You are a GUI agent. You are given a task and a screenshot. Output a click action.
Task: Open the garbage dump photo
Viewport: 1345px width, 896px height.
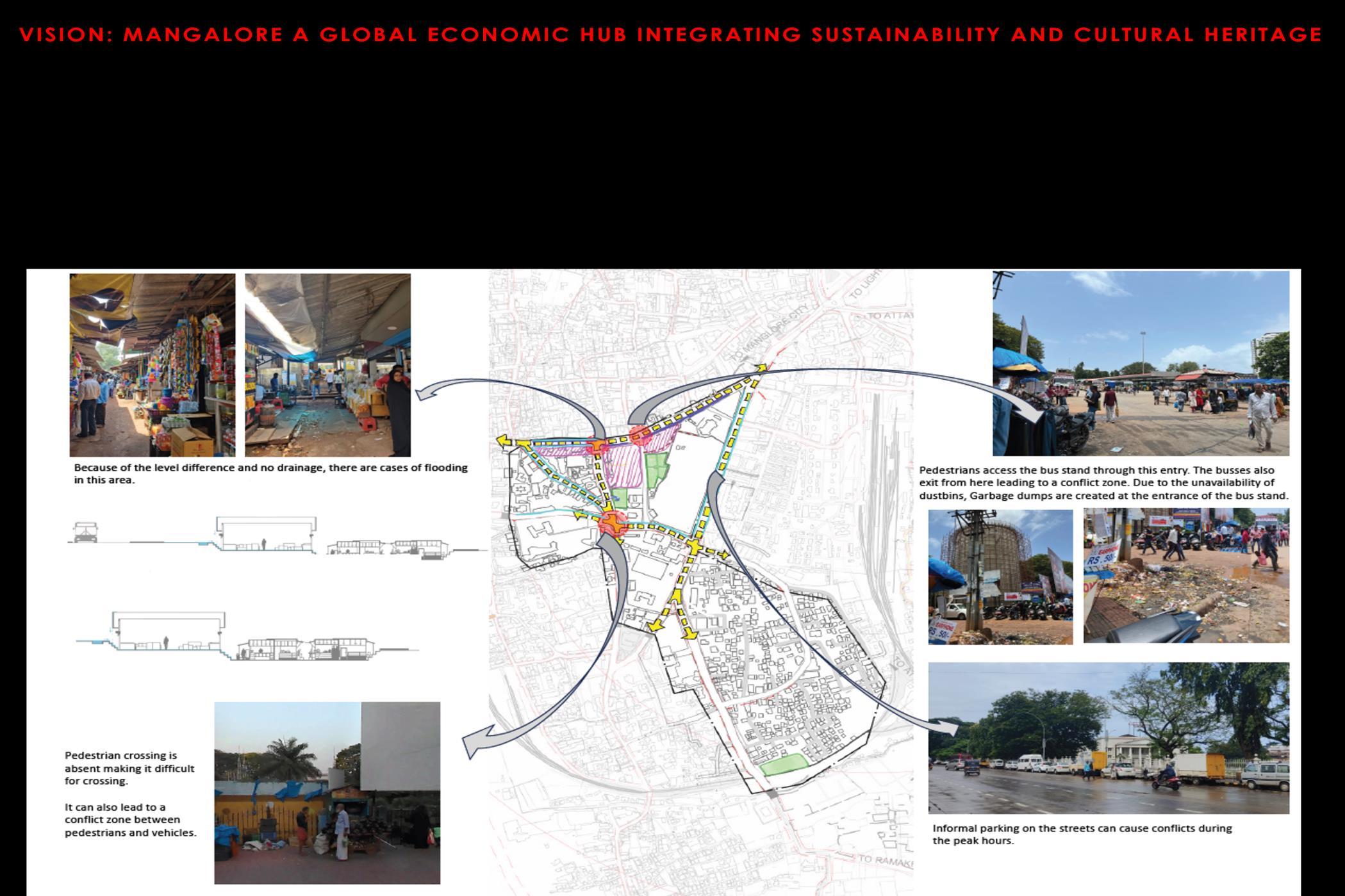pos(1186,575)
